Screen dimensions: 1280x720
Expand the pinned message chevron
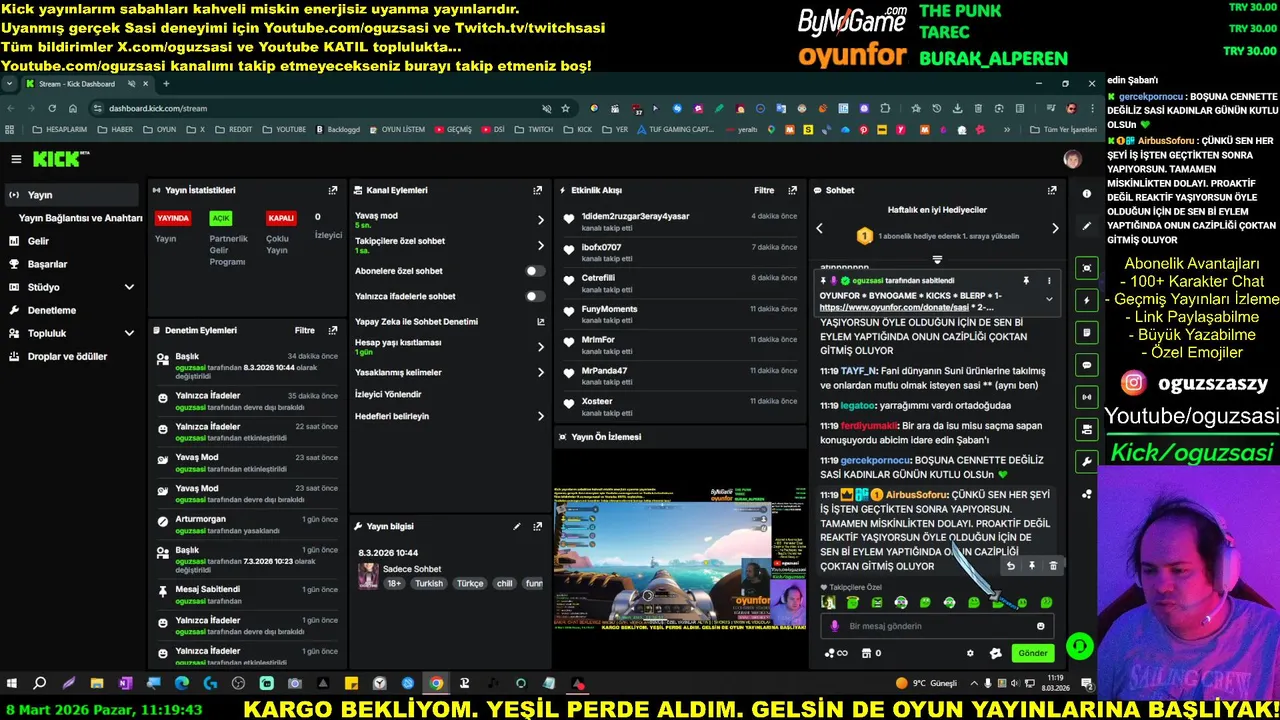pos(1049,299)
